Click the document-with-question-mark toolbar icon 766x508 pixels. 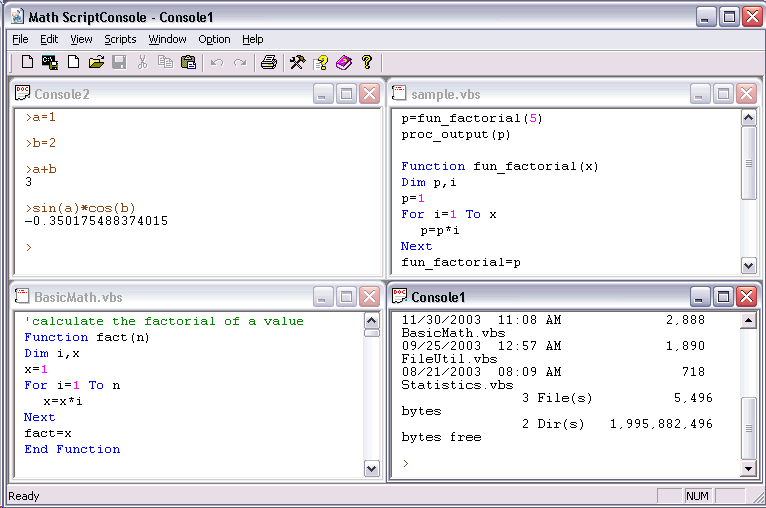pyautogui.click(x=321, y=62)
